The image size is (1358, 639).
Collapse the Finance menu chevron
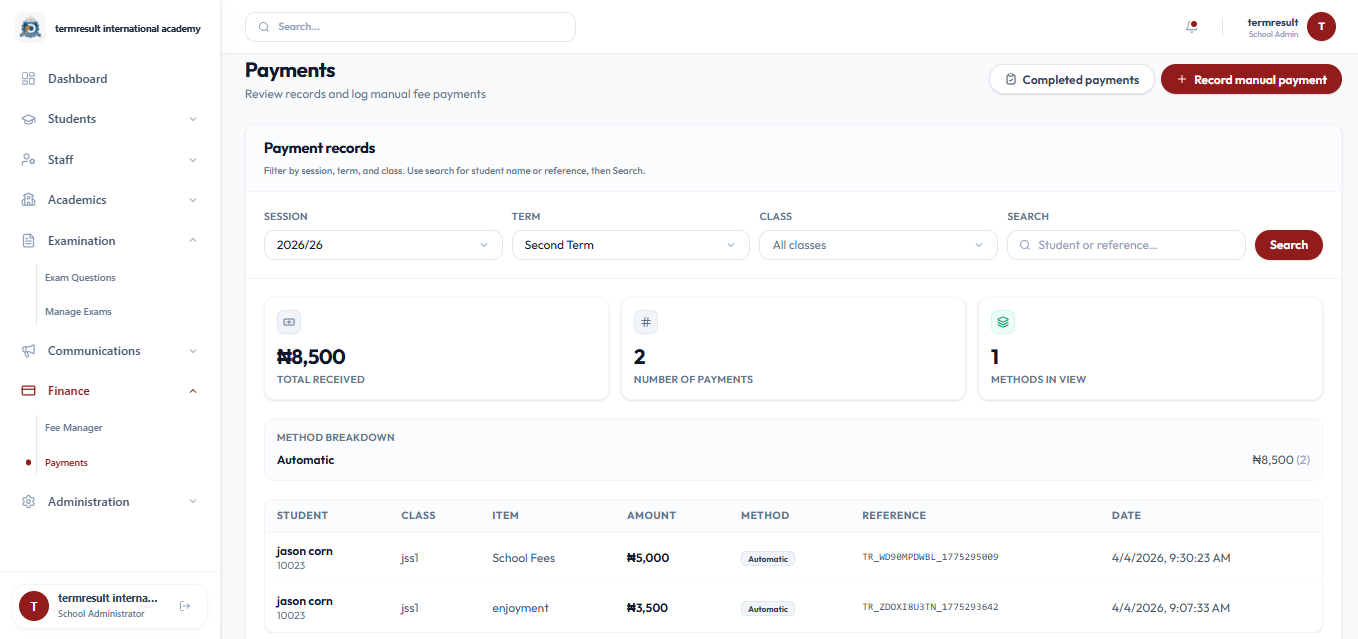coord(193,391)
